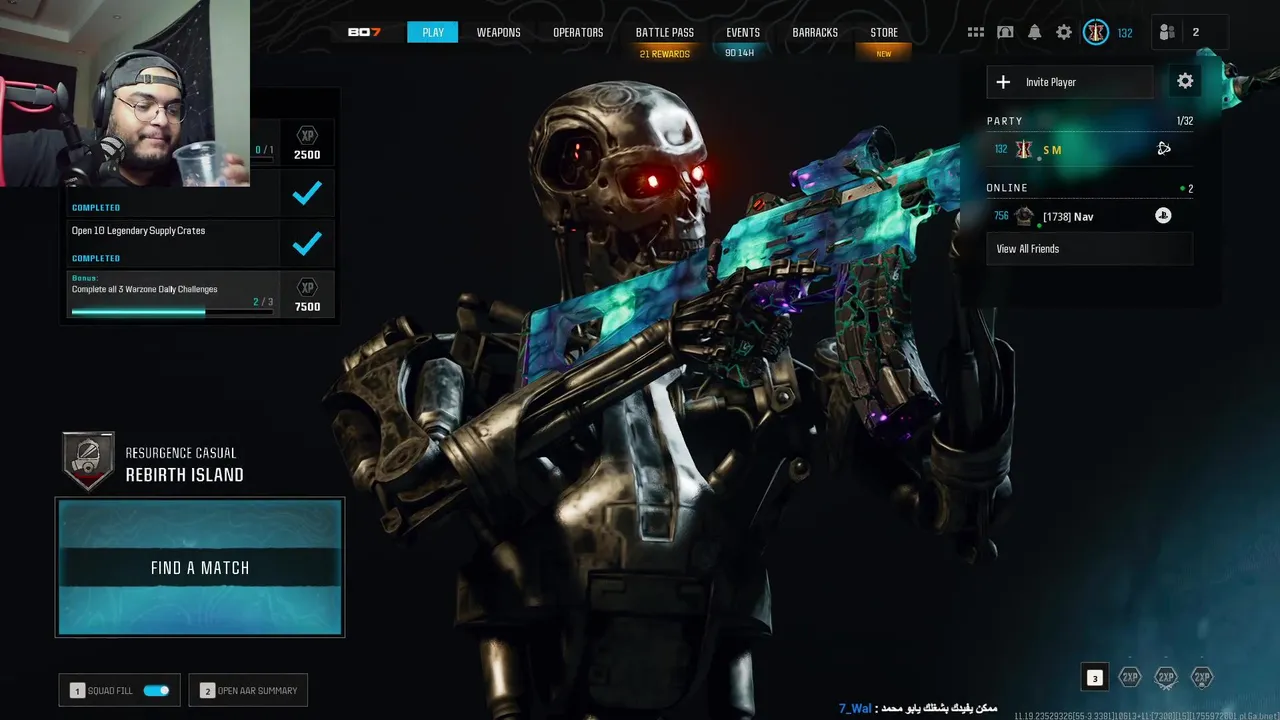Click the PlayStation icon on Nav row
The image size is (1280, 720).
pyautogui.click(x=1163, y=215)
